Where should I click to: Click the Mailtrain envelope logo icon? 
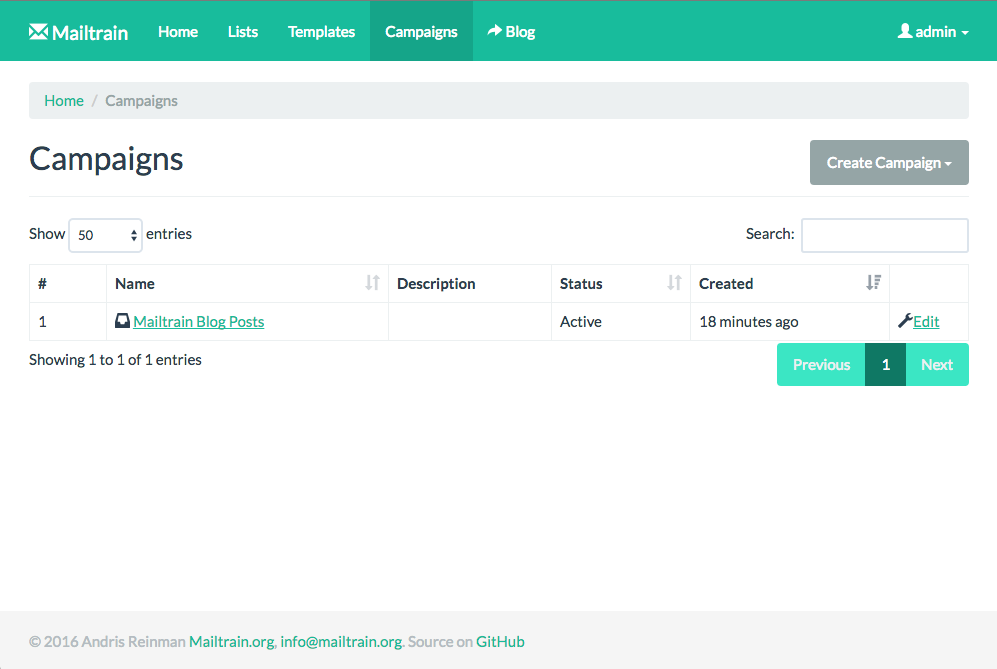(38, 32)
